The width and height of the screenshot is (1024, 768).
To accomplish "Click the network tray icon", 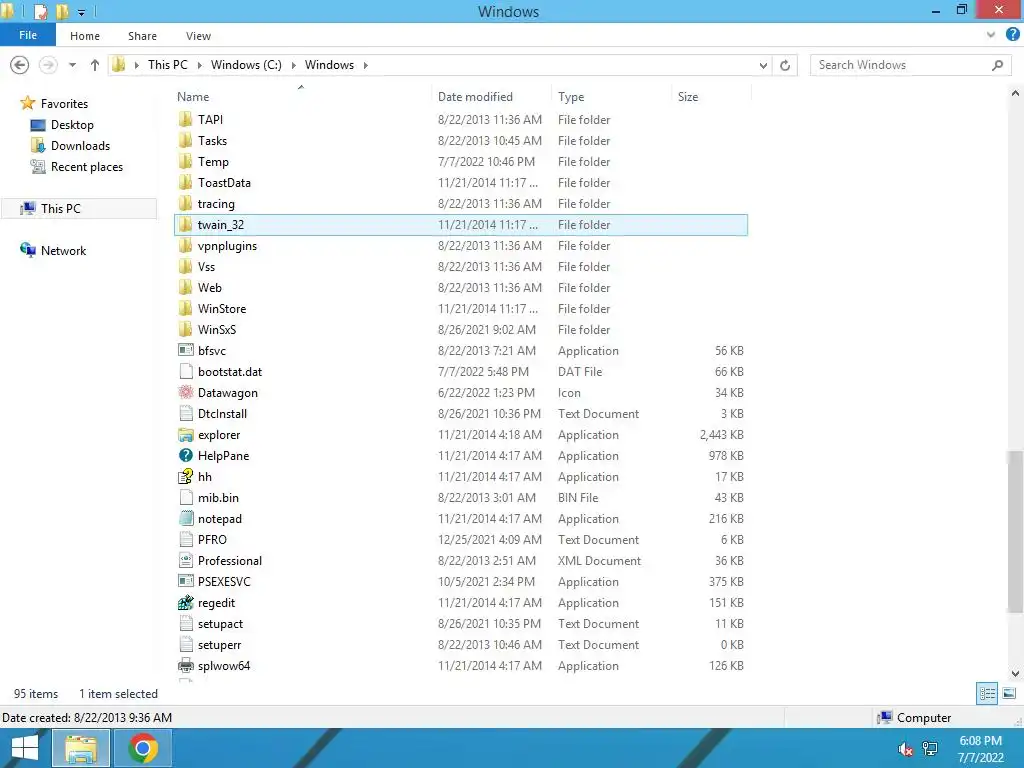I will 930,749.
